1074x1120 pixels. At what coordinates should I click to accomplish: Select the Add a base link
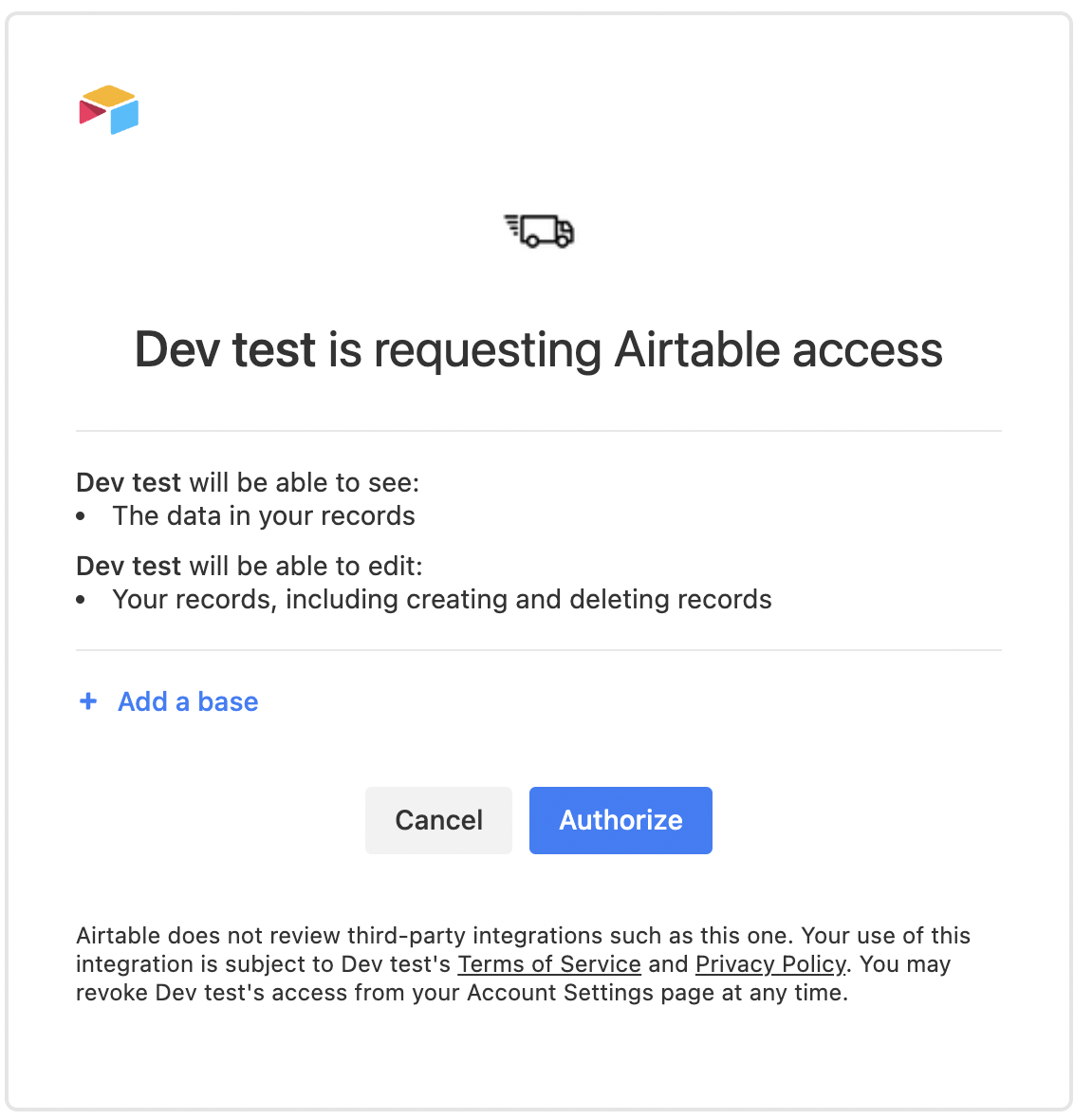pos(188,701)
